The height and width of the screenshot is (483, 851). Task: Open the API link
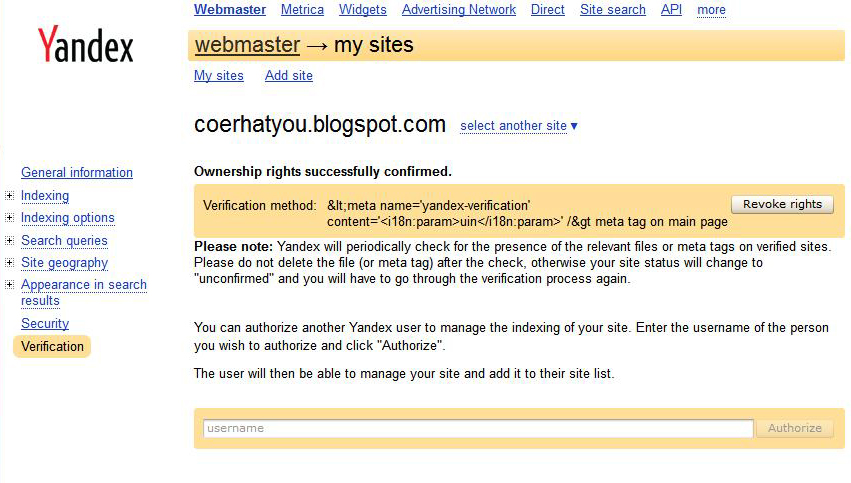671,10
